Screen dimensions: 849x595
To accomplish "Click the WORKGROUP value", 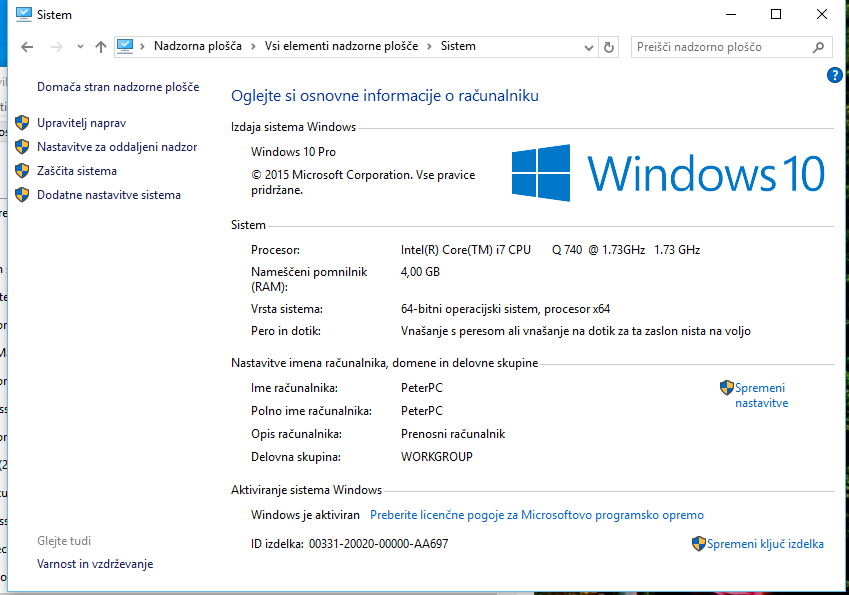I will (436, 456).
